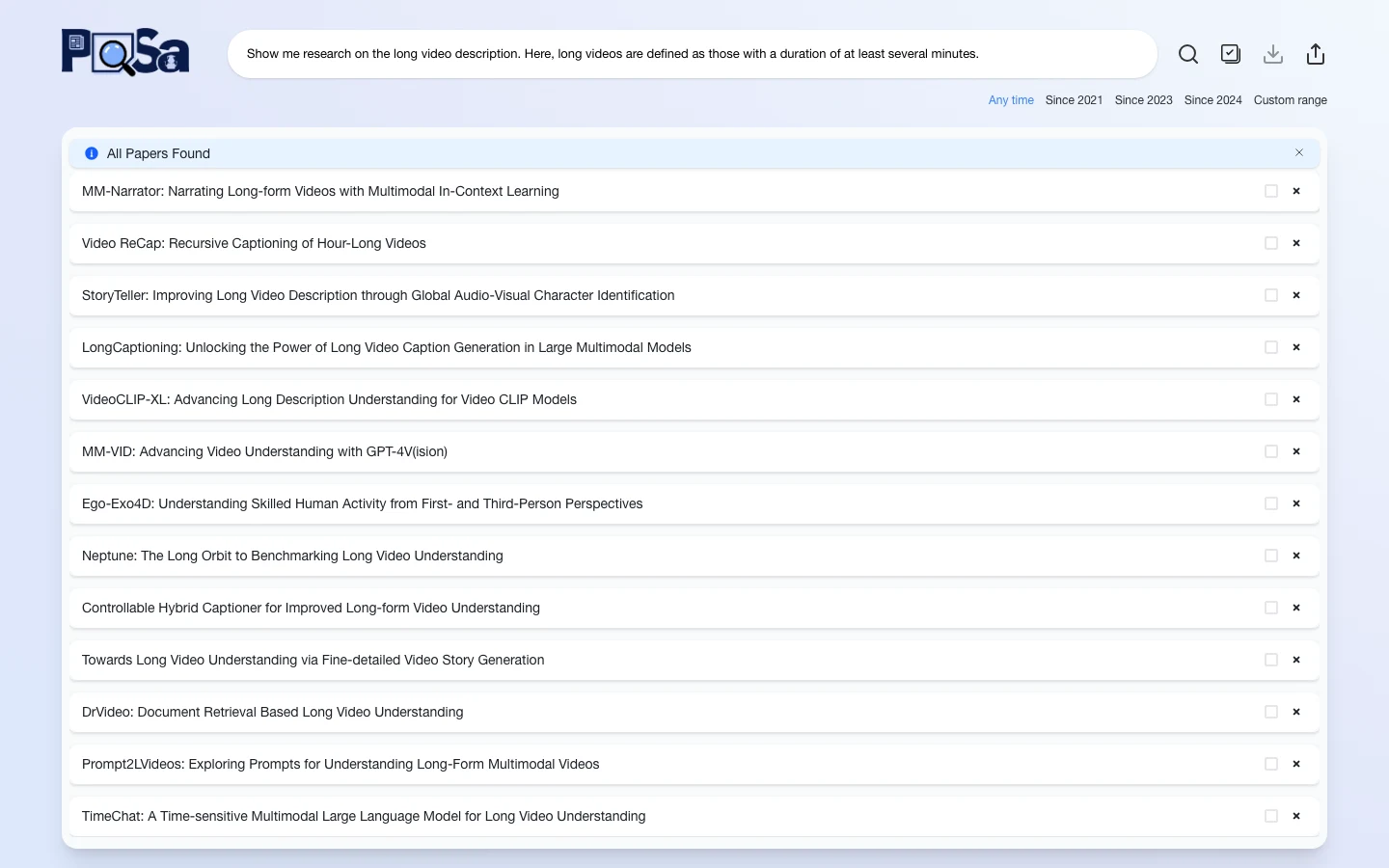Click the download icon
1389x868 pixels.
point(1273,54)
